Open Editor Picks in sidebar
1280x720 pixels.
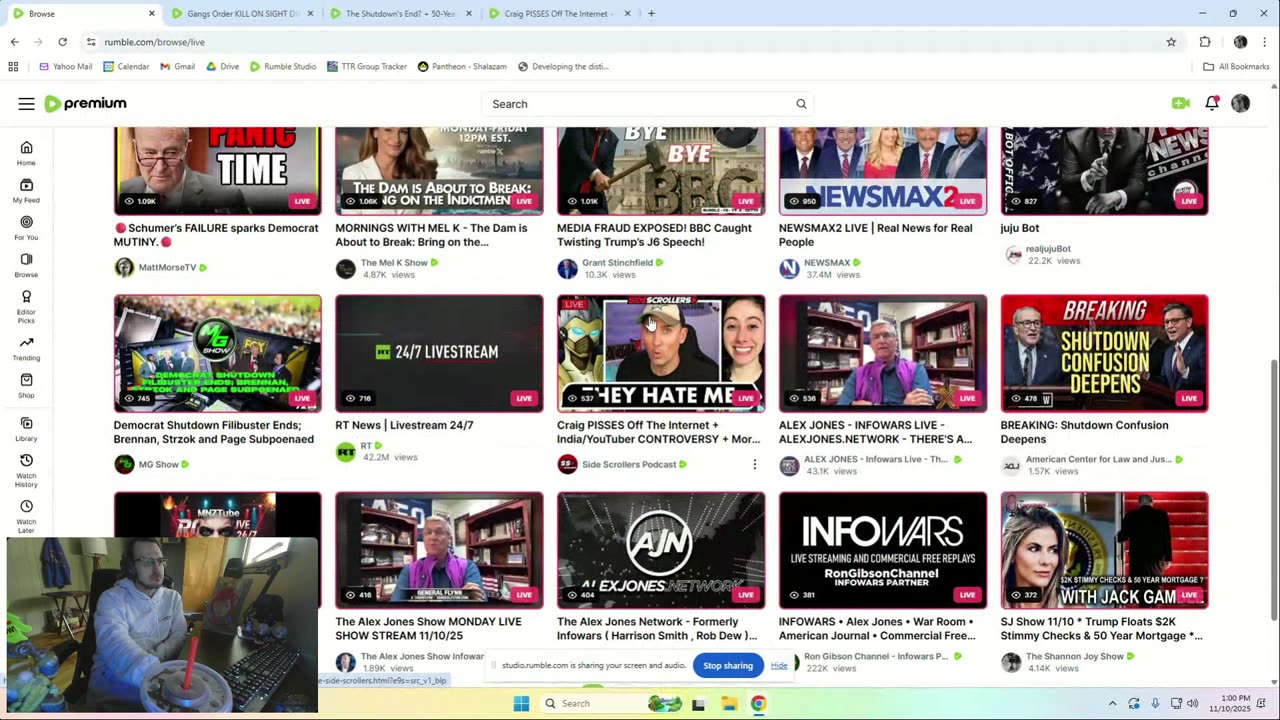(x=26, y=307)
